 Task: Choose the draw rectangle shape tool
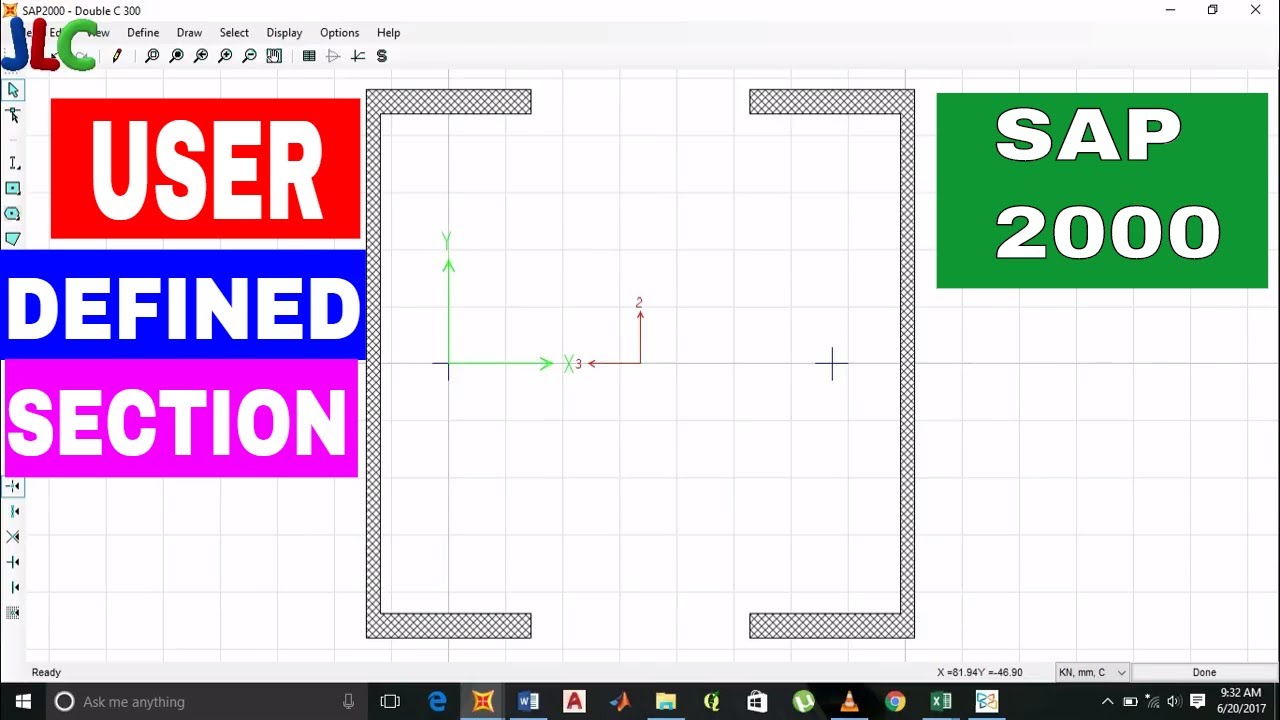coord(13,188)
